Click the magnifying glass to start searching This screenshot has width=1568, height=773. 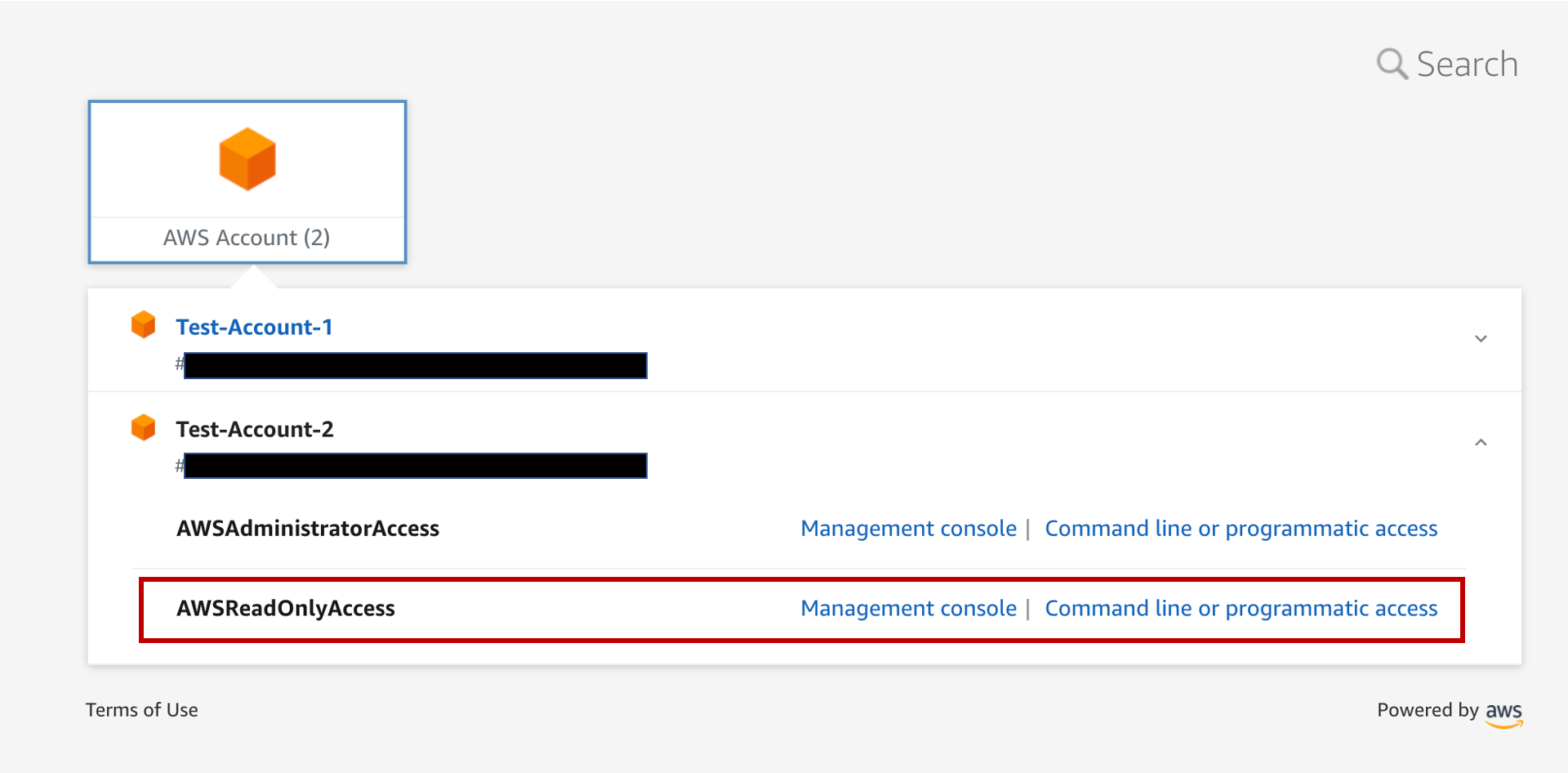[x=1392, y=64]
